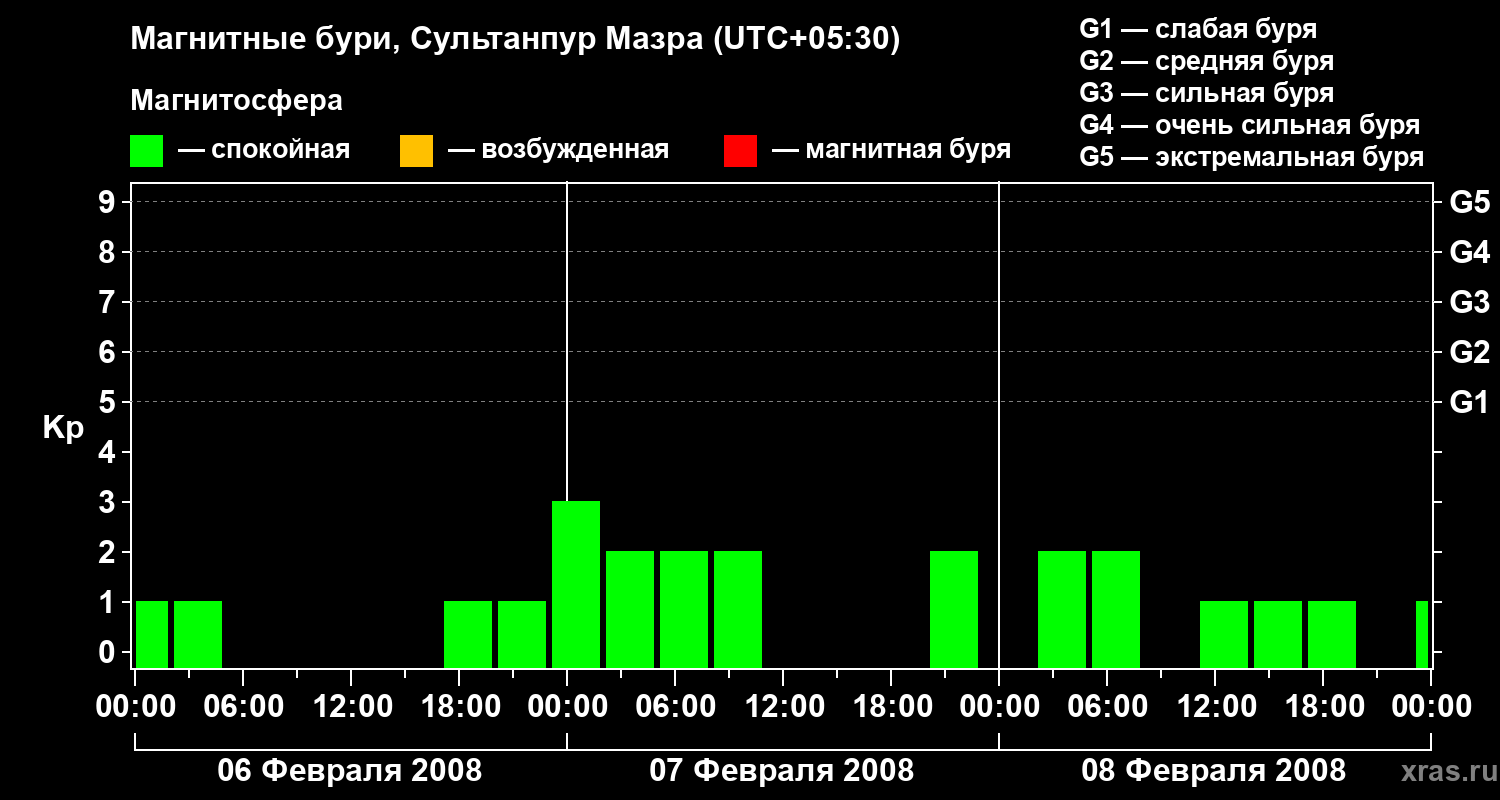This screenshot has height=800, width=1500.
Task: Click the '0' value on the Kp axis
Action: point(109,652)
